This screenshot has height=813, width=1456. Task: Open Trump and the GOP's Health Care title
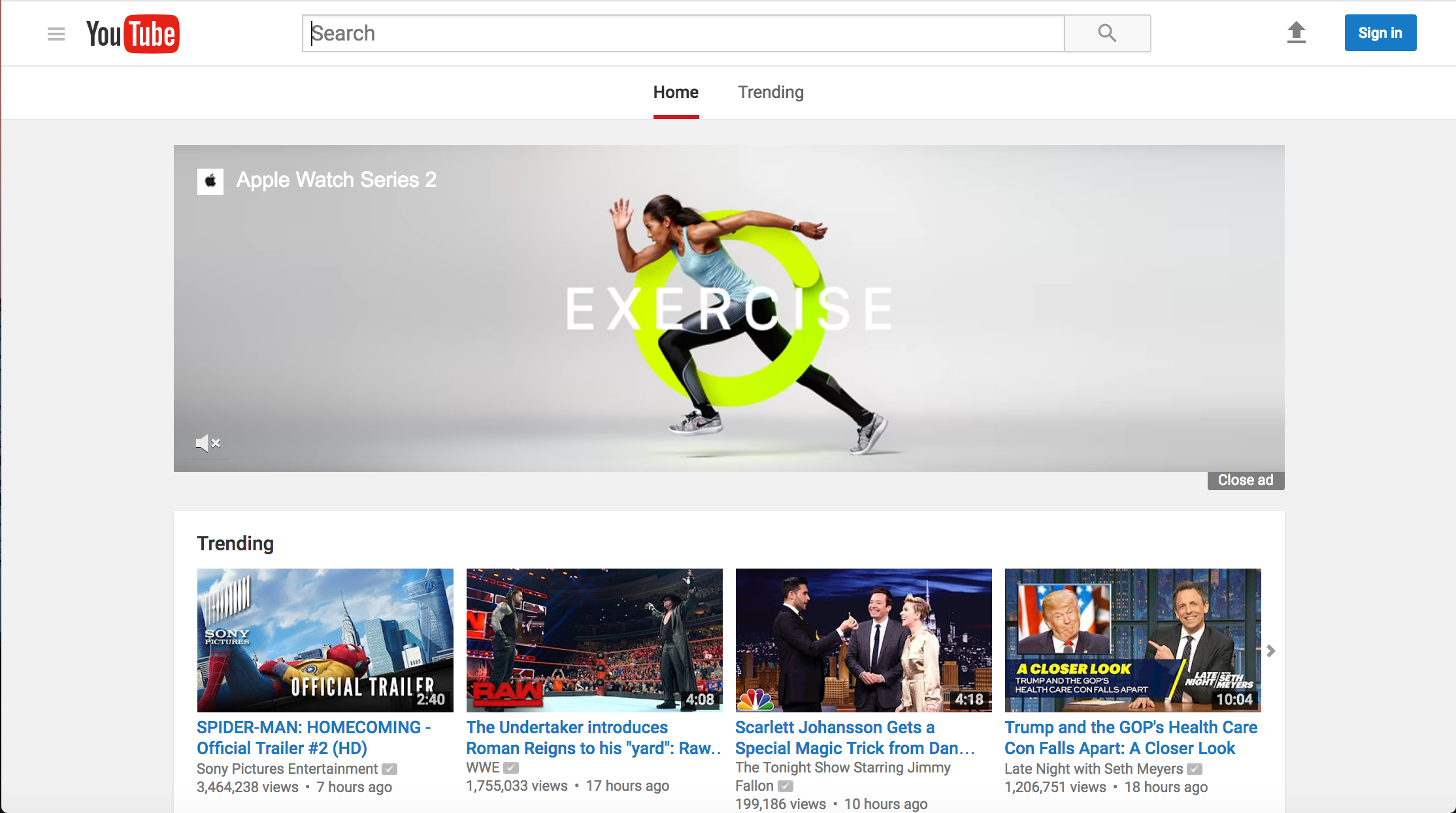coord(1131,738)
